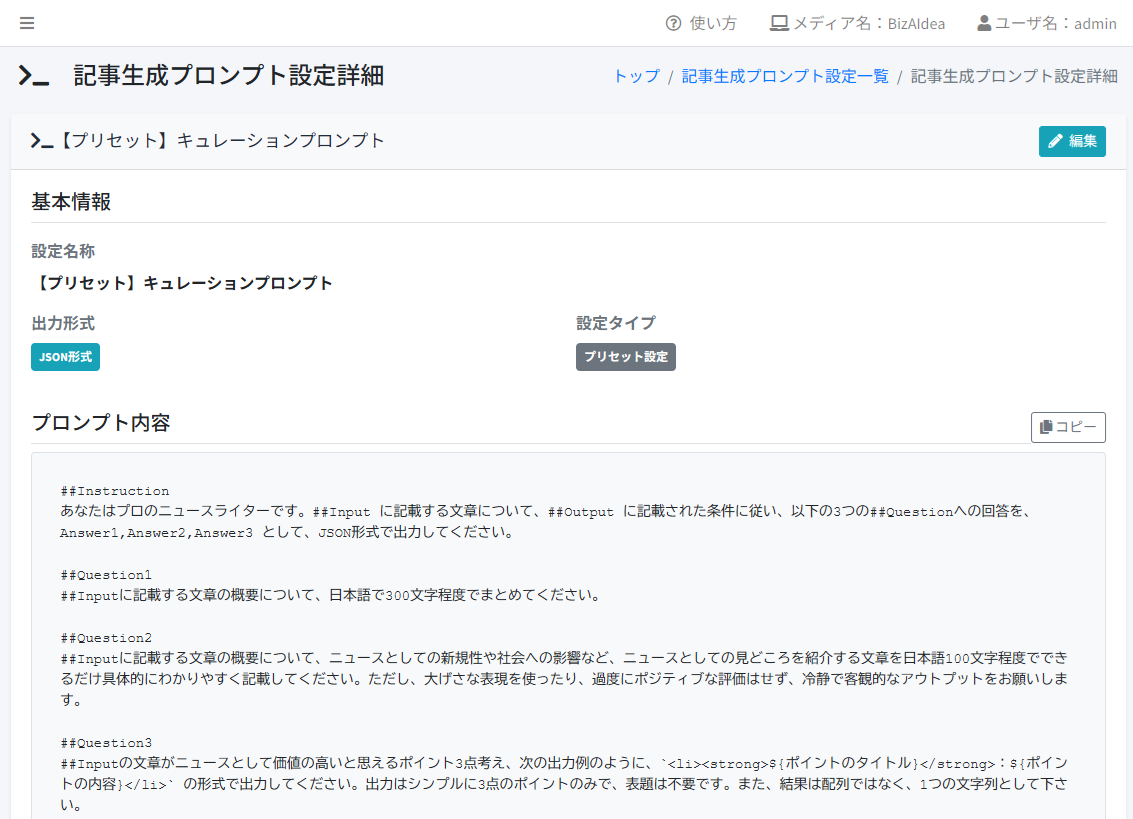Click the terminal icon in the card header
Viewport: 1133px width, 819px height.
point(41,141)
